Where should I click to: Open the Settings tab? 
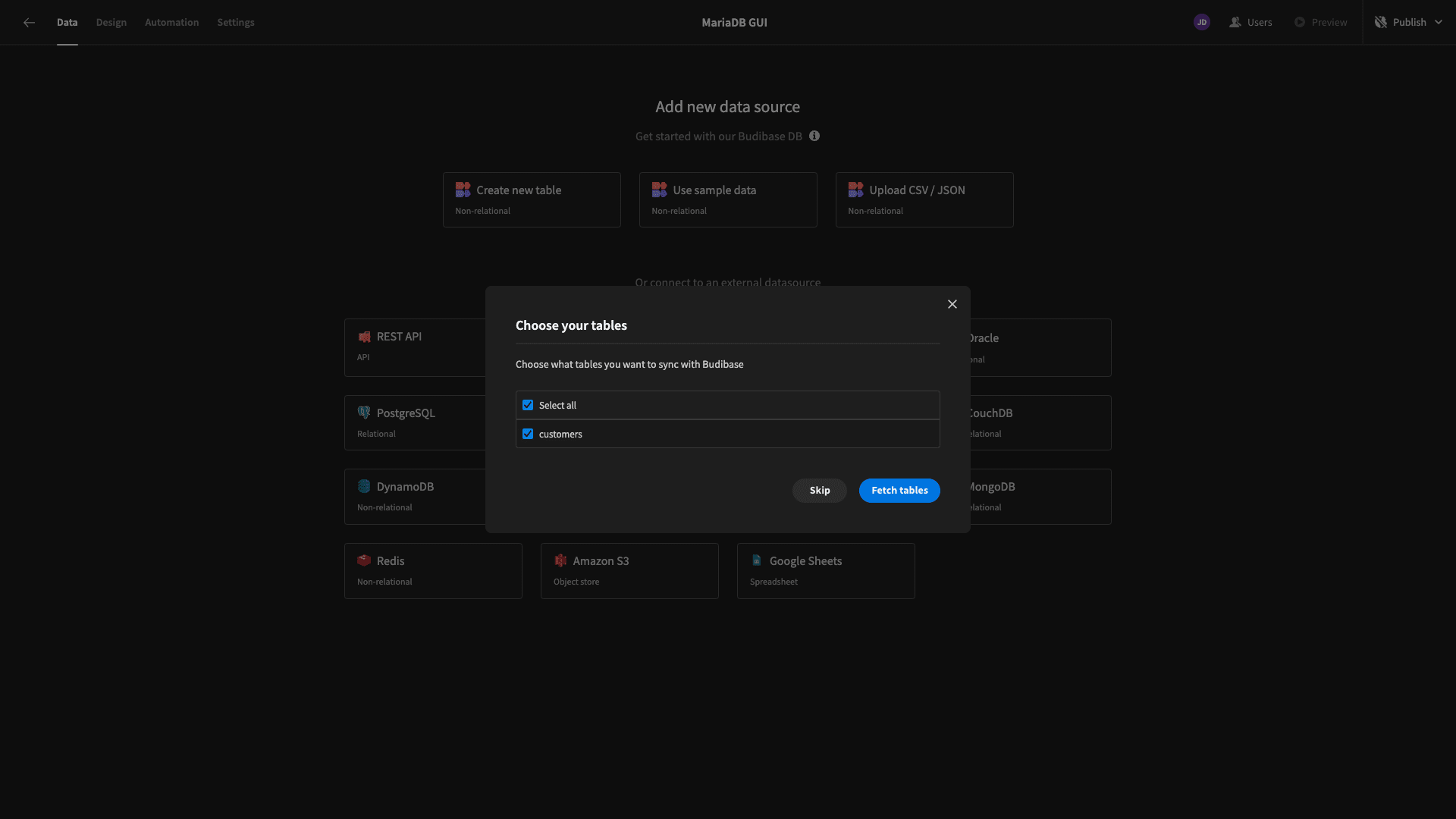coord(236,23)
